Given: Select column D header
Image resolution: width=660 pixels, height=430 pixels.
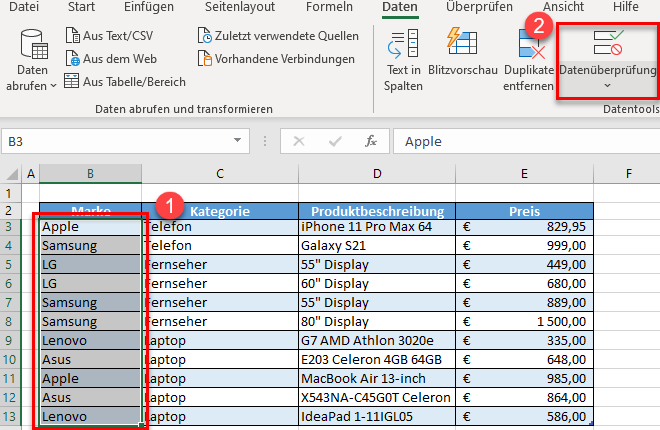Looking at the screenshot, I should (x=377, y=174).
